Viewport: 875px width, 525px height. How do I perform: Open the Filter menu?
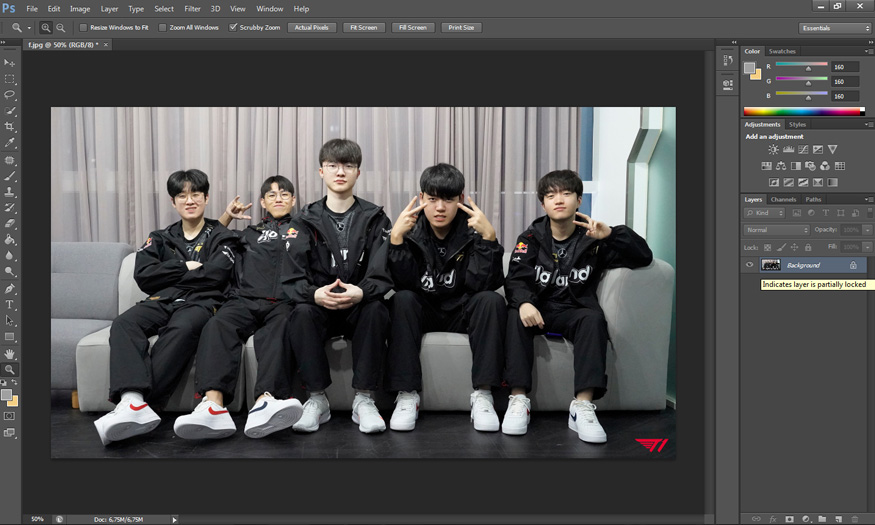coord(192,8)
